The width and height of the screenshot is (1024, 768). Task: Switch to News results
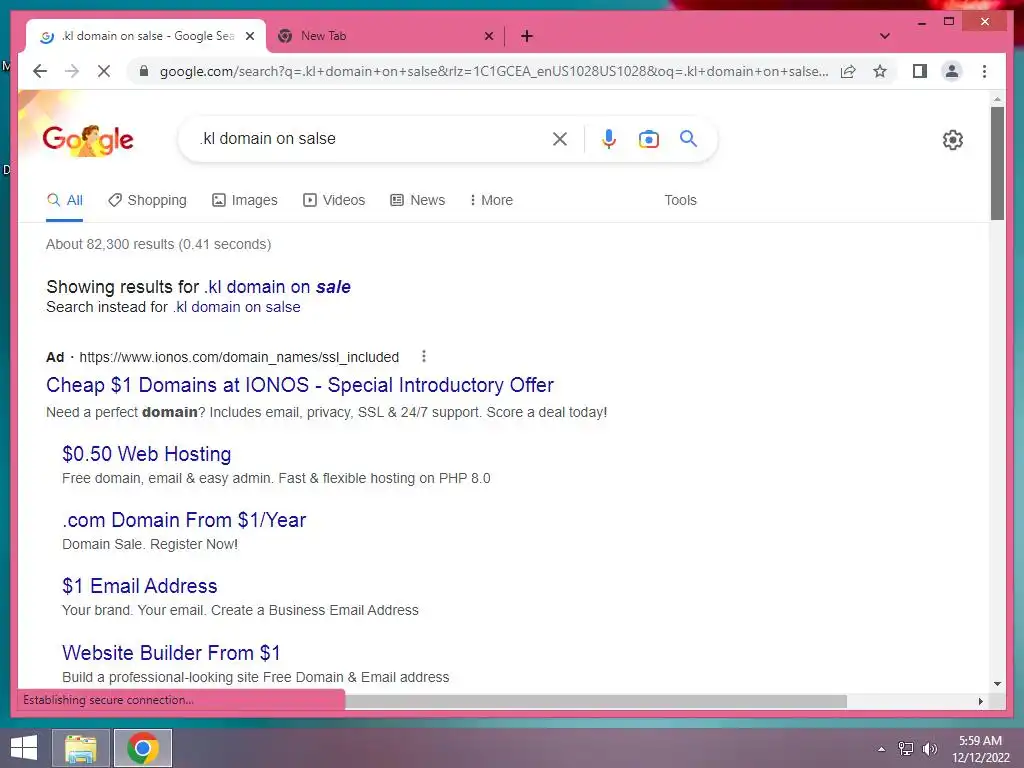point(417,200)
